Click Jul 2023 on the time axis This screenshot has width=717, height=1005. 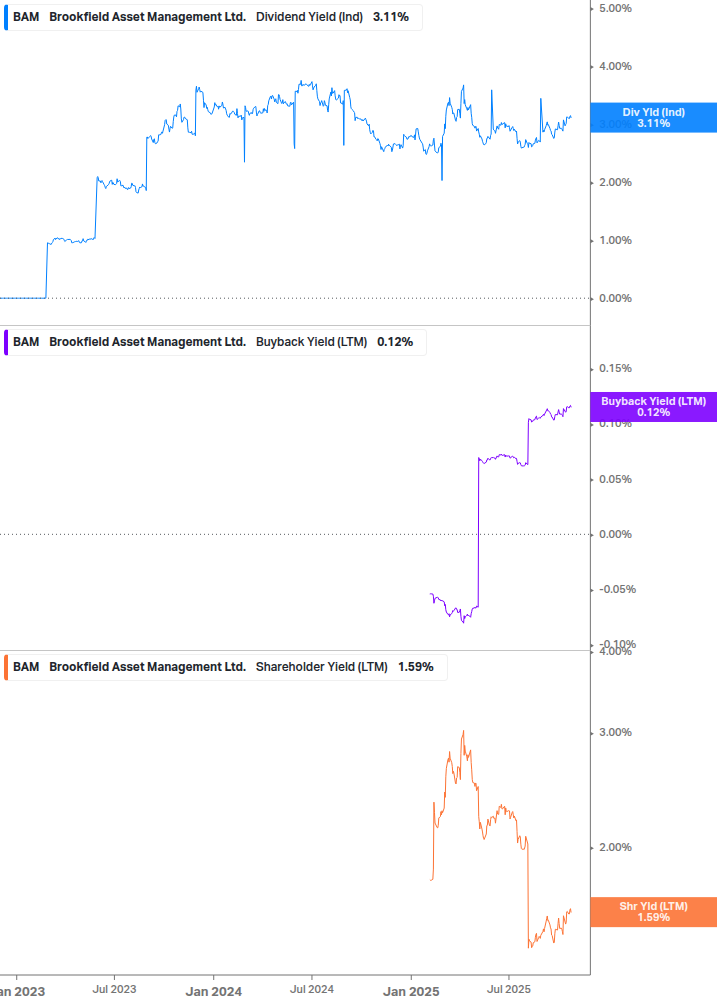coord(114,991)
